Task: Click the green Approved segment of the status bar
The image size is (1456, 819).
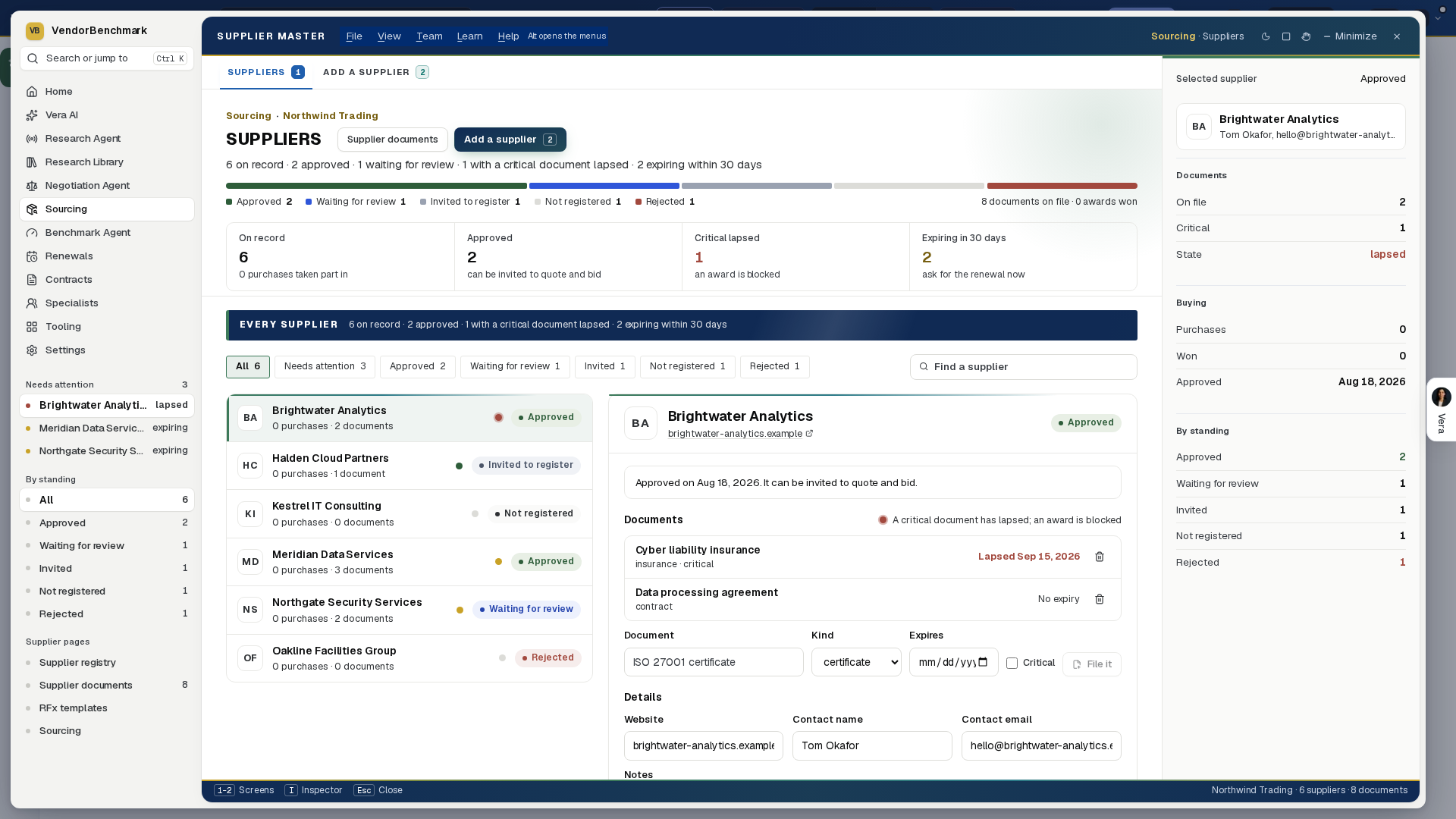Action: [376, 186]
